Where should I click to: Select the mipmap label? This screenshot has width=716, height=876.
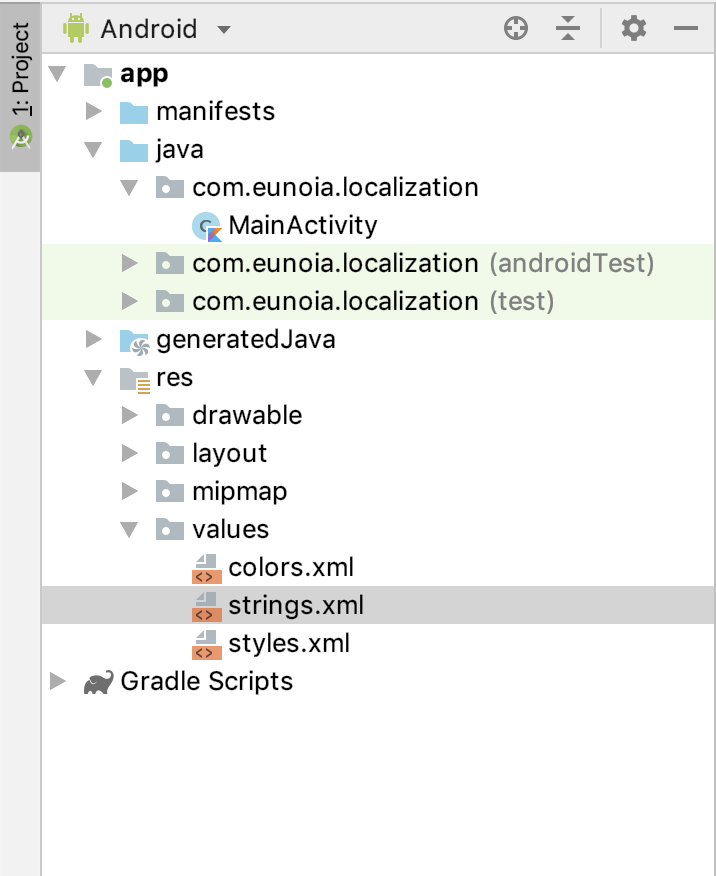click(x=240, y=492)
